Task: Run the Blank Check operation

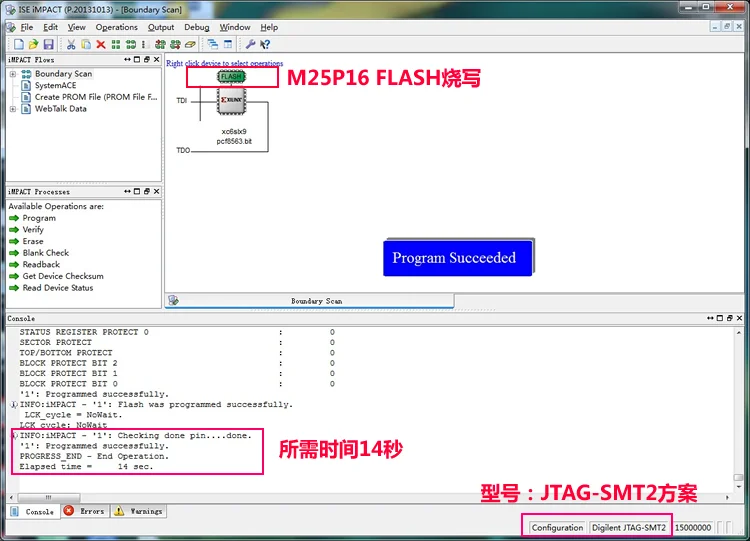Action: pos(45,253)
